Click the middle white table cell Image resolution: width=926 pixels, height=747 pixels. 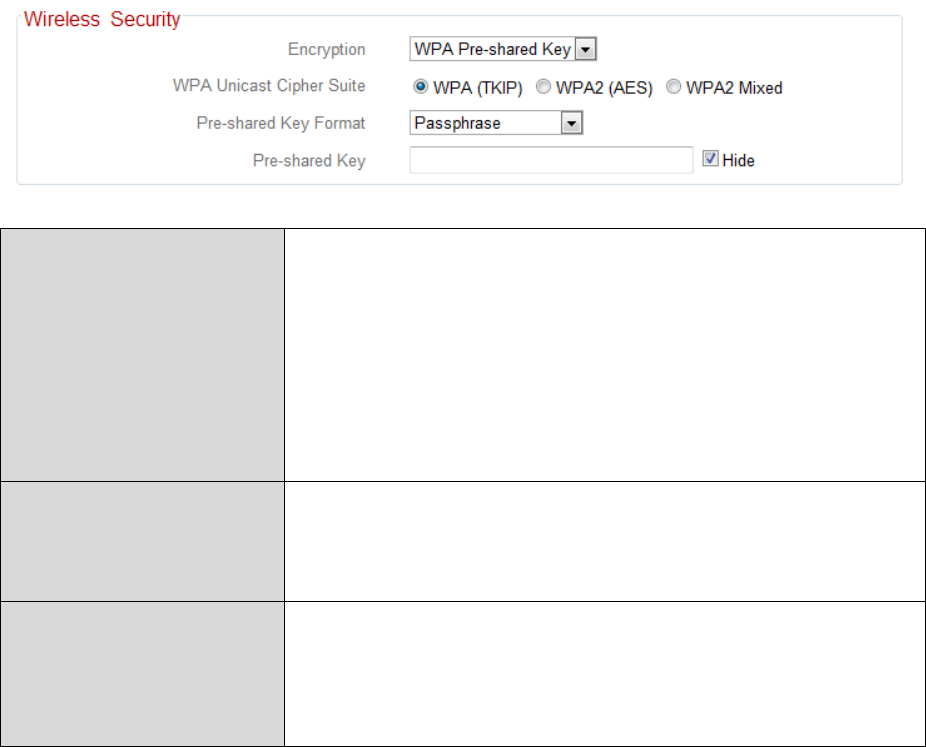(603, 541)
